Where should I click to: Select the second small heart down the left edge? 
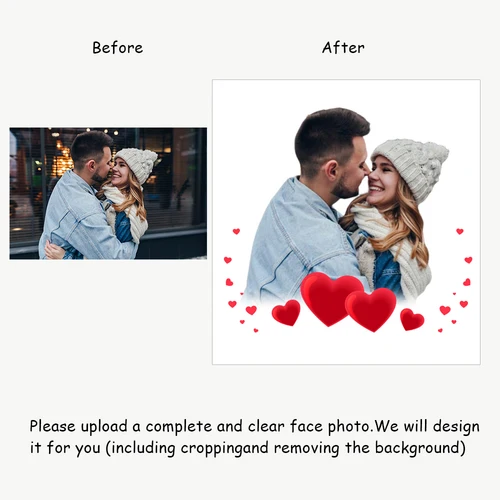pyautogui.click(x=228, y=260)
